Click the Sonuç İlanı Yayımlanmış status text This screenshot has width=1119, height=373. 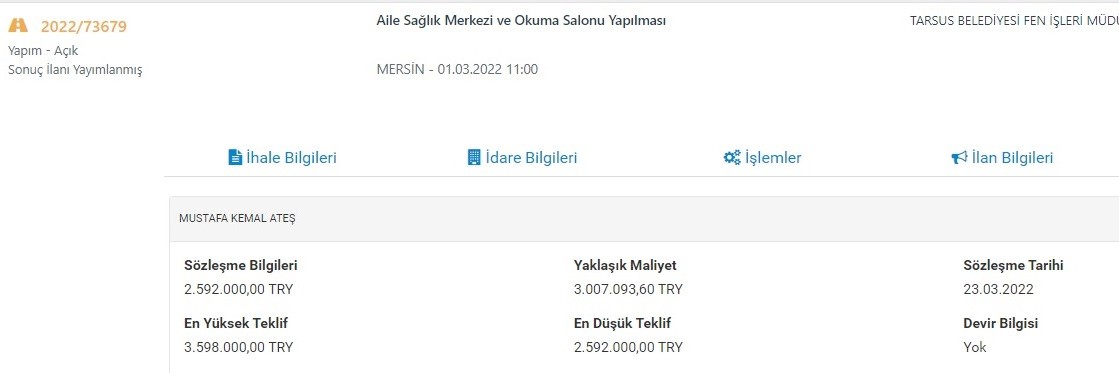(x=75, y=70)
